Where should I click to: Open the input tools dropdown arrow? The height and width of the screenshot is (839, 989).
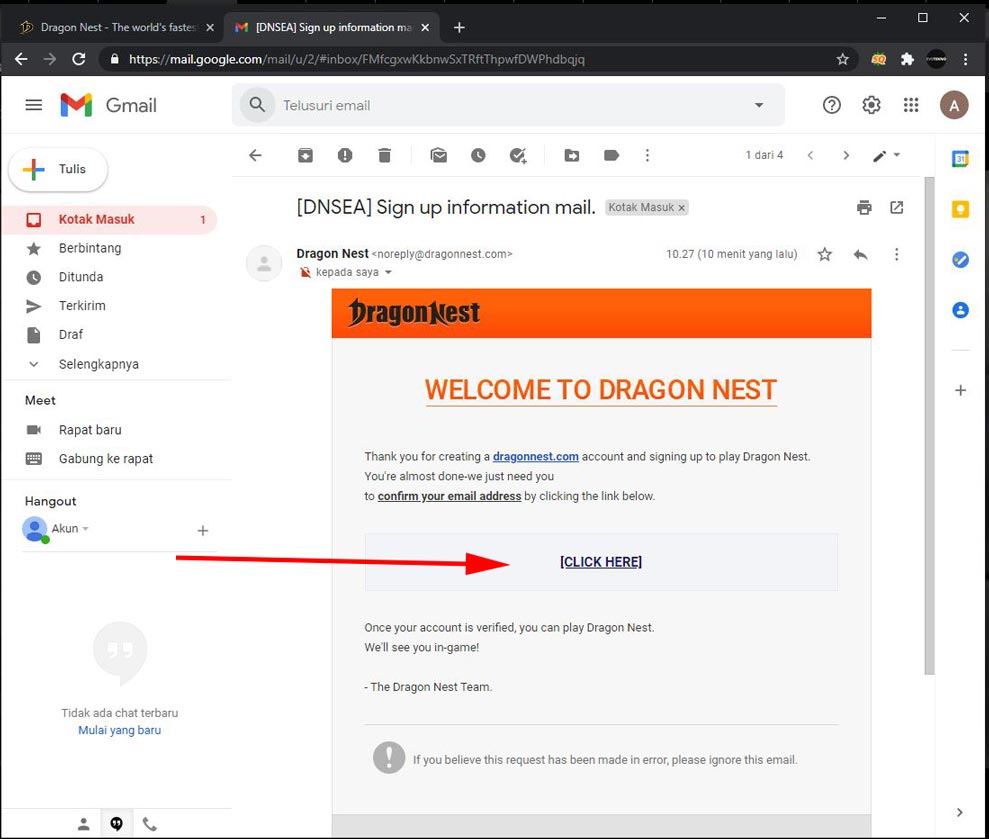tap(896, 155)
